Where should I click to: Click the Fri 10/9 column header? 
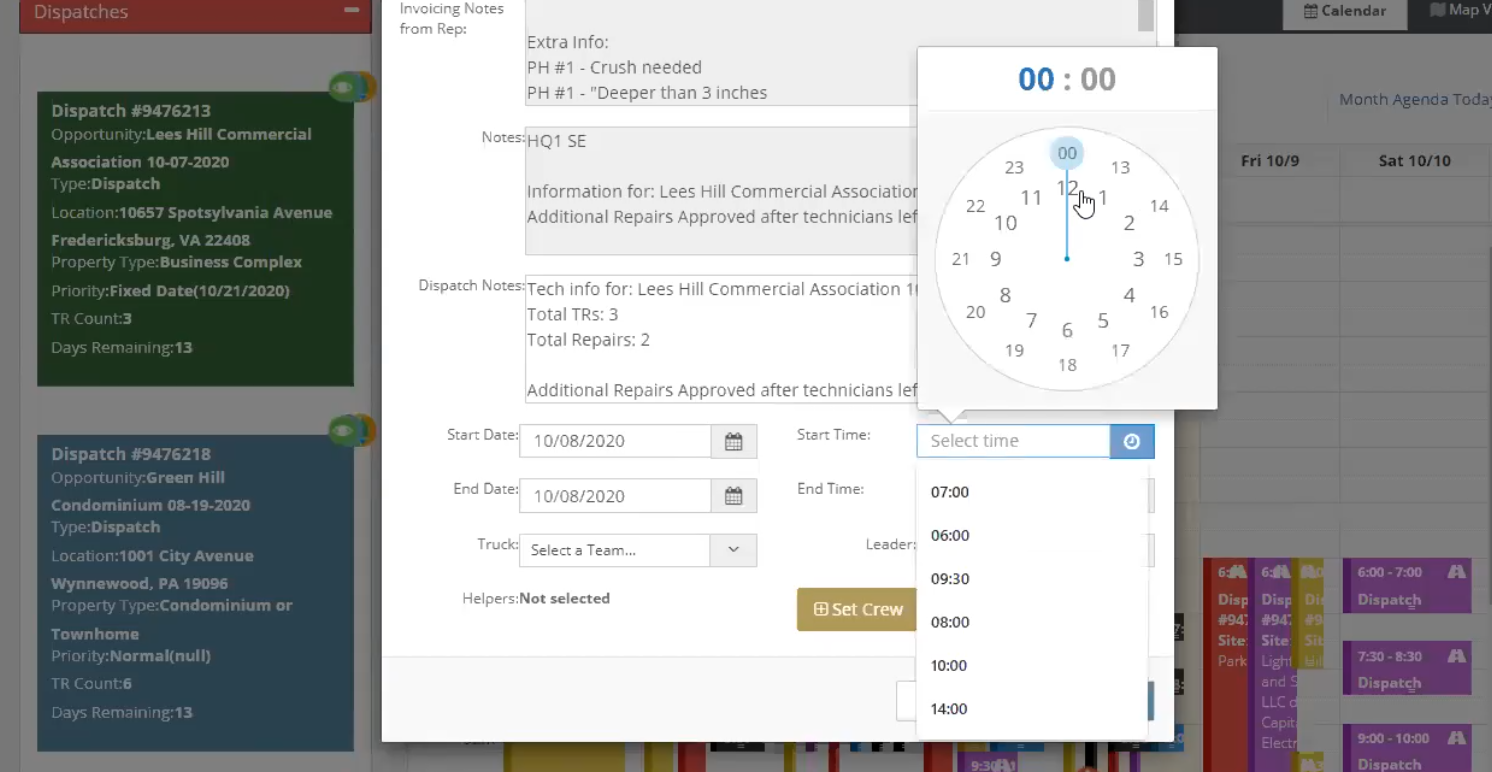[1269, 160]
